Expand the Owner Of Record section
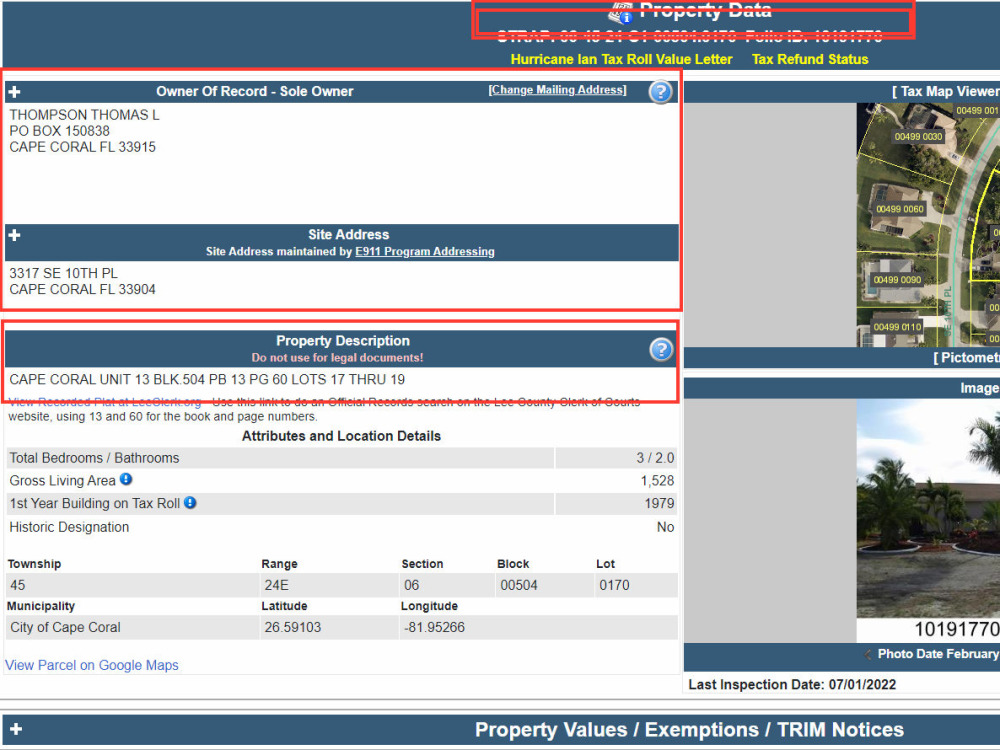Screen dimensions: 1000x750 pyautogui.click(x=14, y=92)
